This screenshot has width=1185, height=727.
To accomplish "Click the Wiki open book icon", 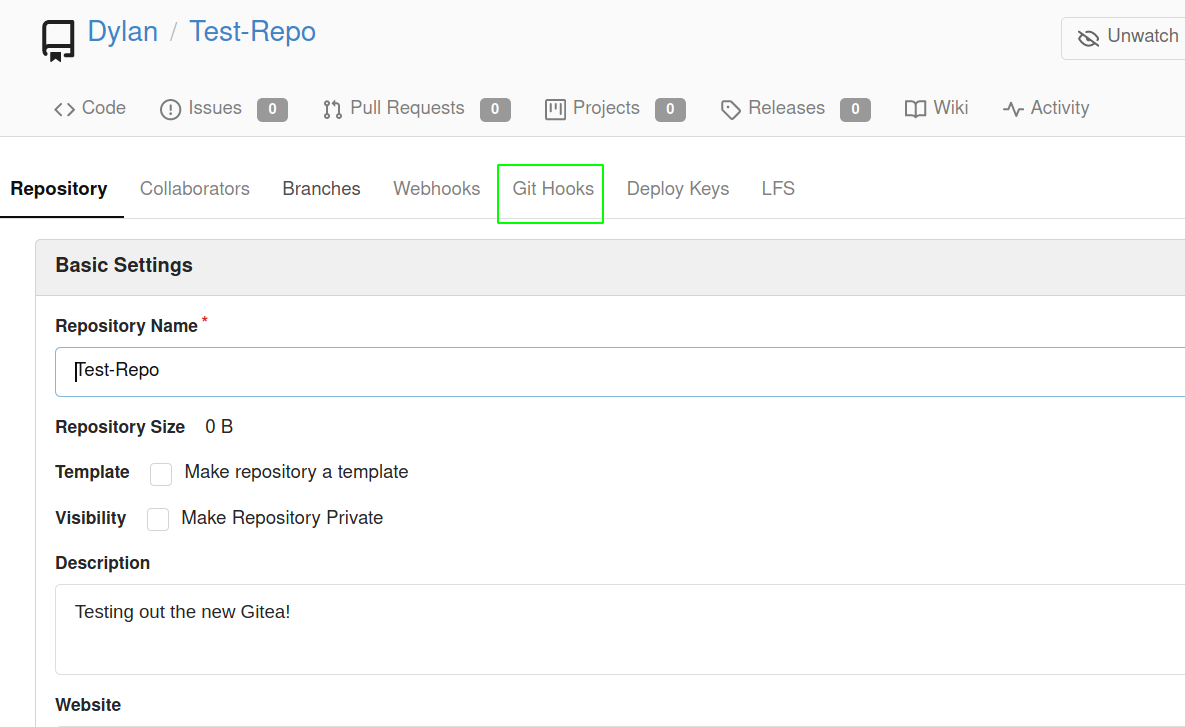I will [915, 110].
